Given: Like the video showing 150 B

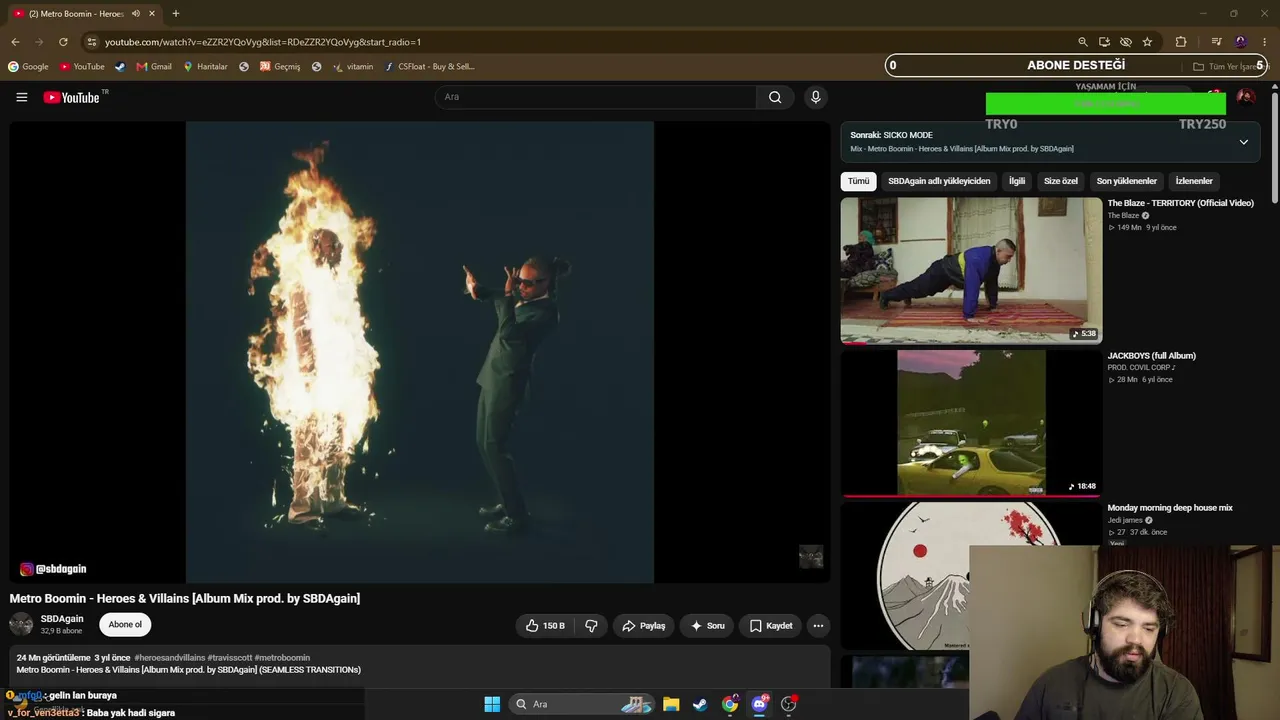Looking at the screenshot, I should coord(546,626).
